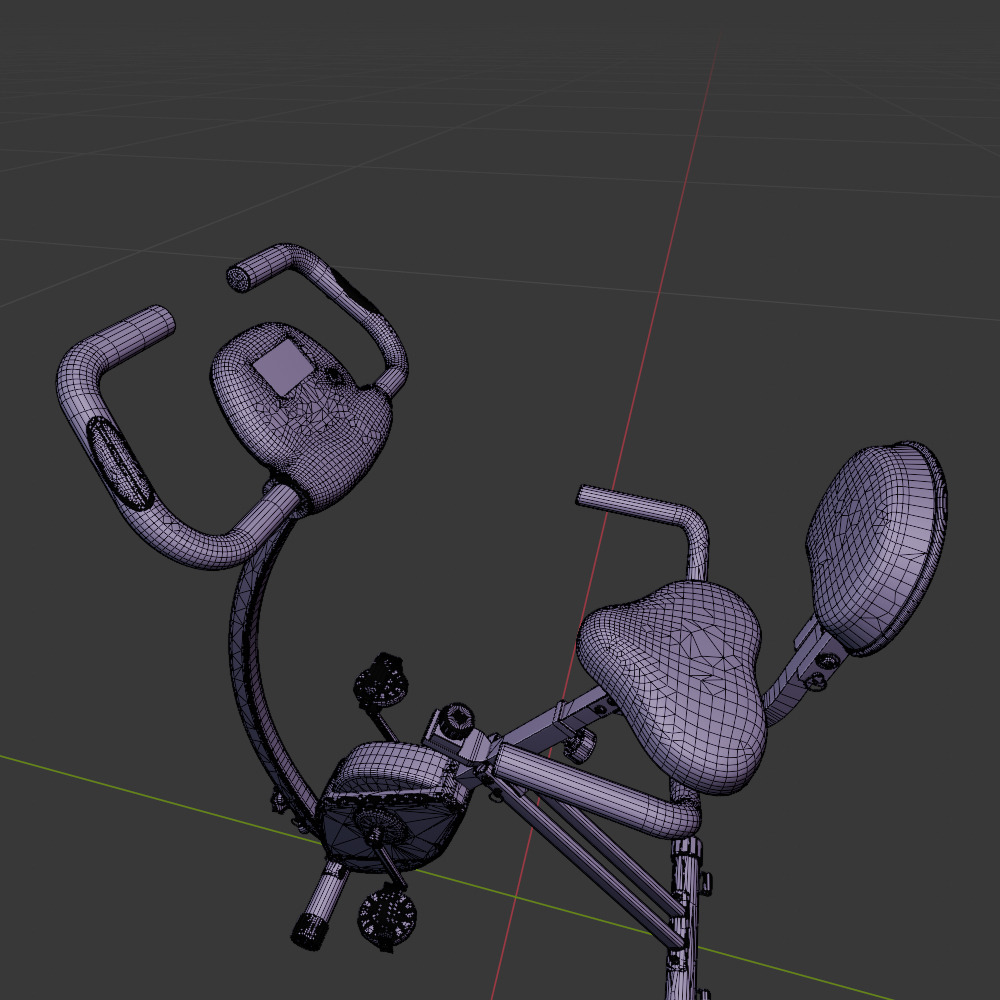This screenshot has width=1000, height=1000.
Task: Select the round adjustment knob near flywheel
Action: click(457, 721)
